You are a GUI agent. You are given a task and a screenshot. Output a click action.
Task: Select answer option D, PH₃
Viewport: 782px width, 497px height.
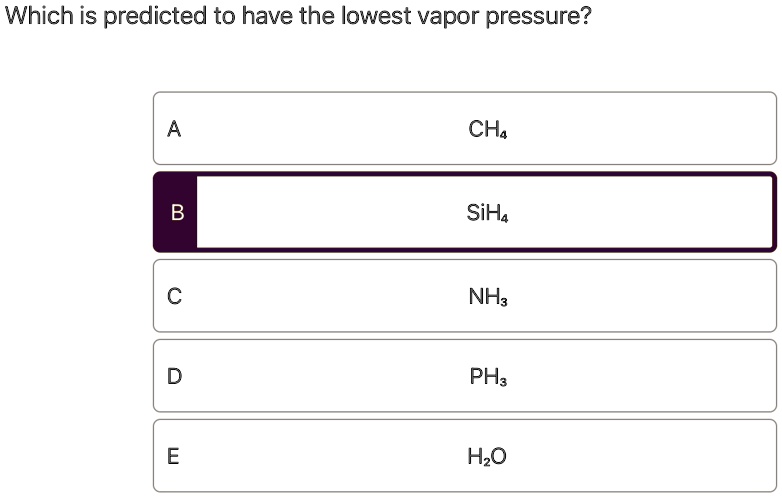pos(465,376)
